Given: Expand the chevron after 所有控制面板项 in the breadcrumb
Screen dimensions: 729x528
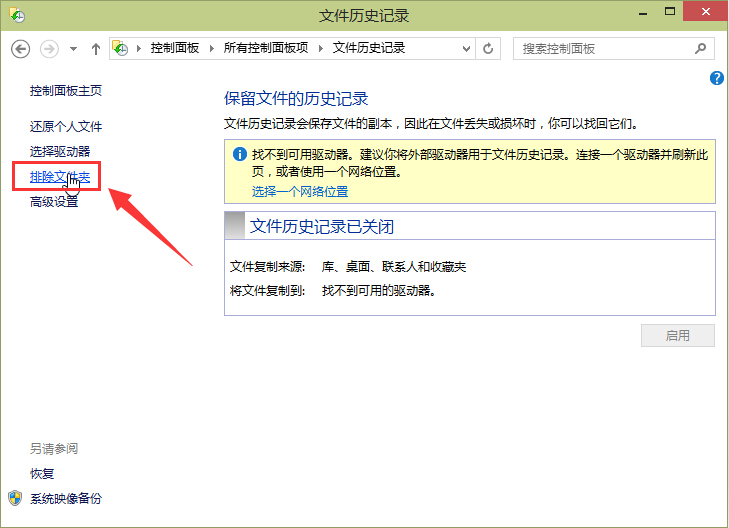Looking at the screenshot, I should pos(324,48).
